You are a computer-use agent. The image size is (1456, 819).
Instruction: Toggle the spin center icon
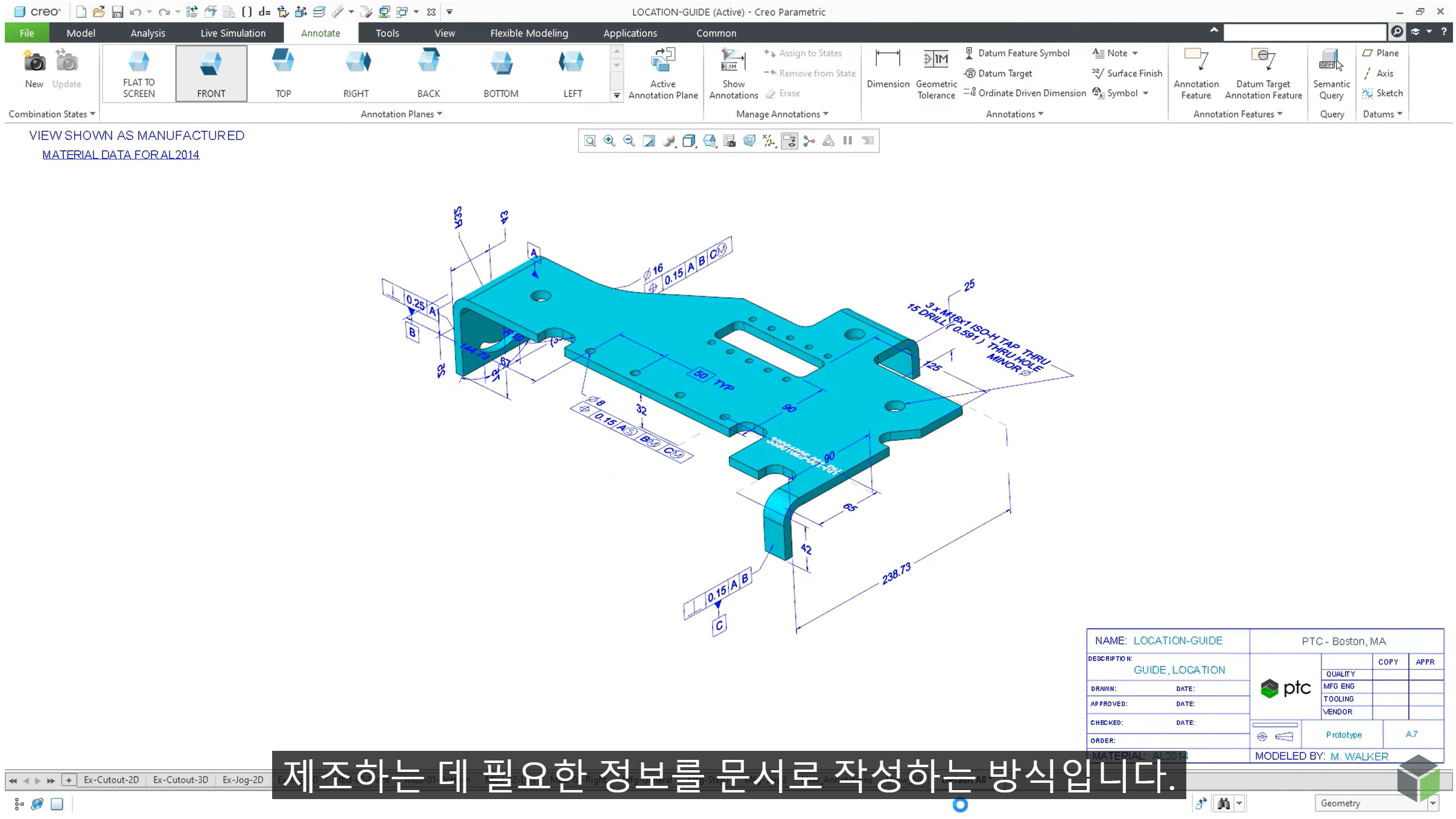point(809,141)
